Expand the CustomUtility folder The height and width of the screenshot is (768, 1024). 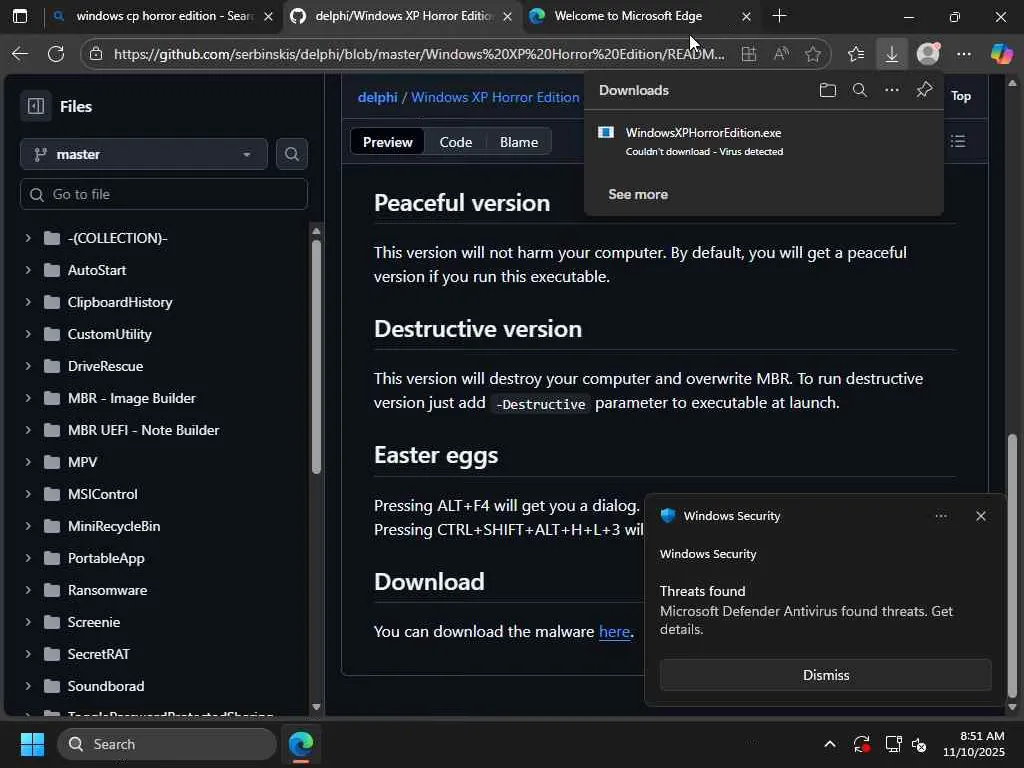click(x=28, y=334)
